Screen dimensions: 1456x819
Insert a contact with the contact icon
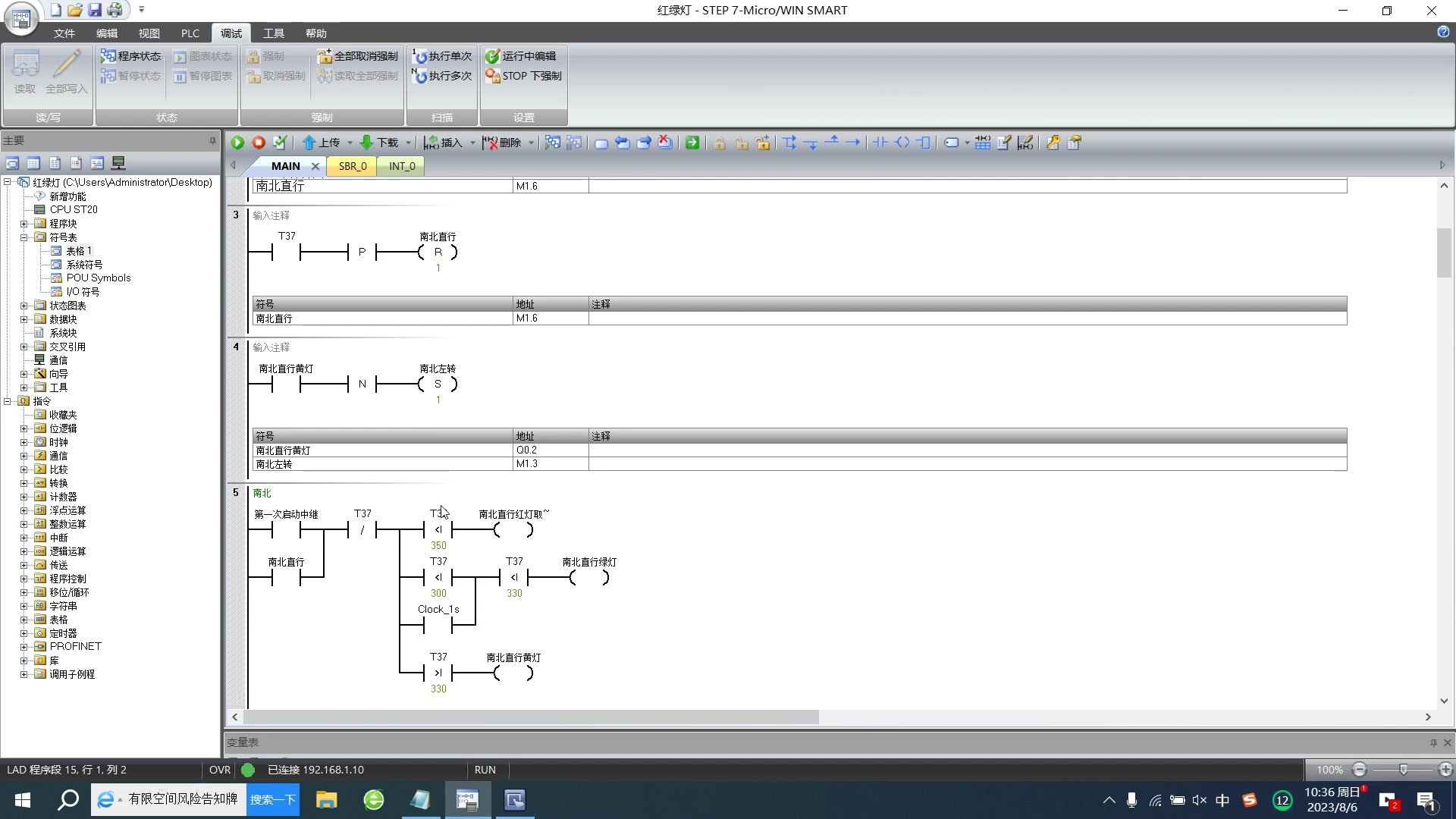[x=880, y=143]
